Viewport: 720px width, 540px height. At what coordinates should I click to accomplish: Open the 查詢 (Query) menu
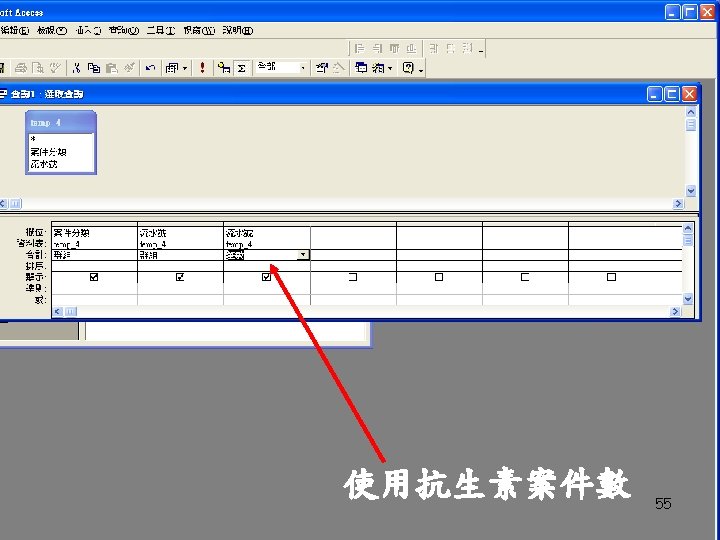coord(124,30)
